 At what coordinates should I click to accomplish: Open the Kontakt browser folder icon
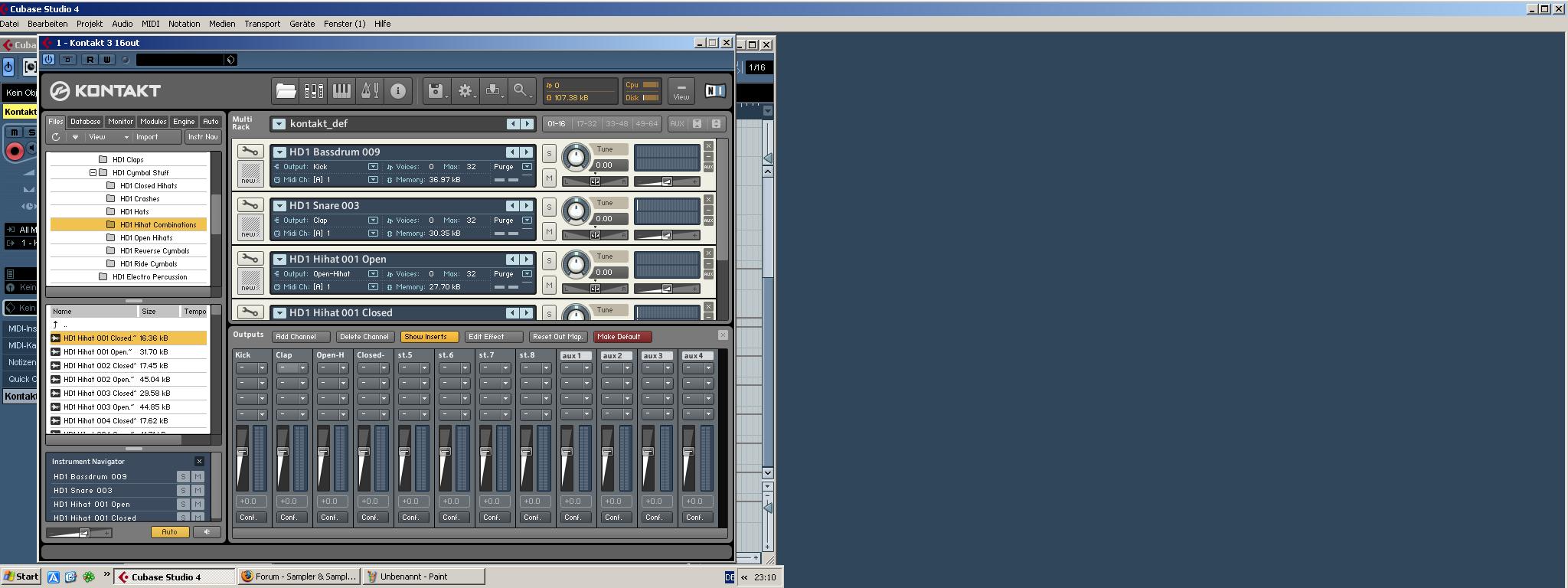click(286, 91)
